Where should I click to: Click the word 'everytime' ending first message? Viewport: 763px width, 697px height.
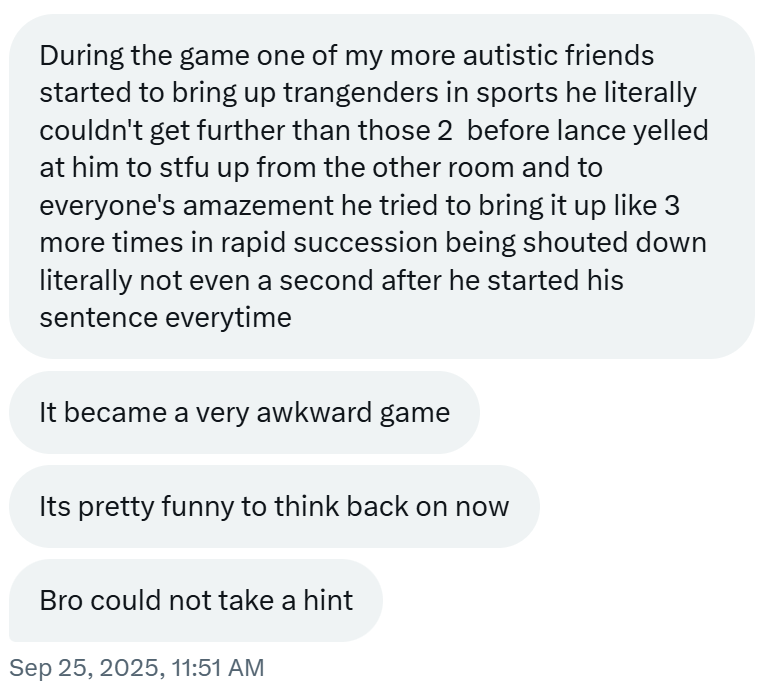click(228, 318)
